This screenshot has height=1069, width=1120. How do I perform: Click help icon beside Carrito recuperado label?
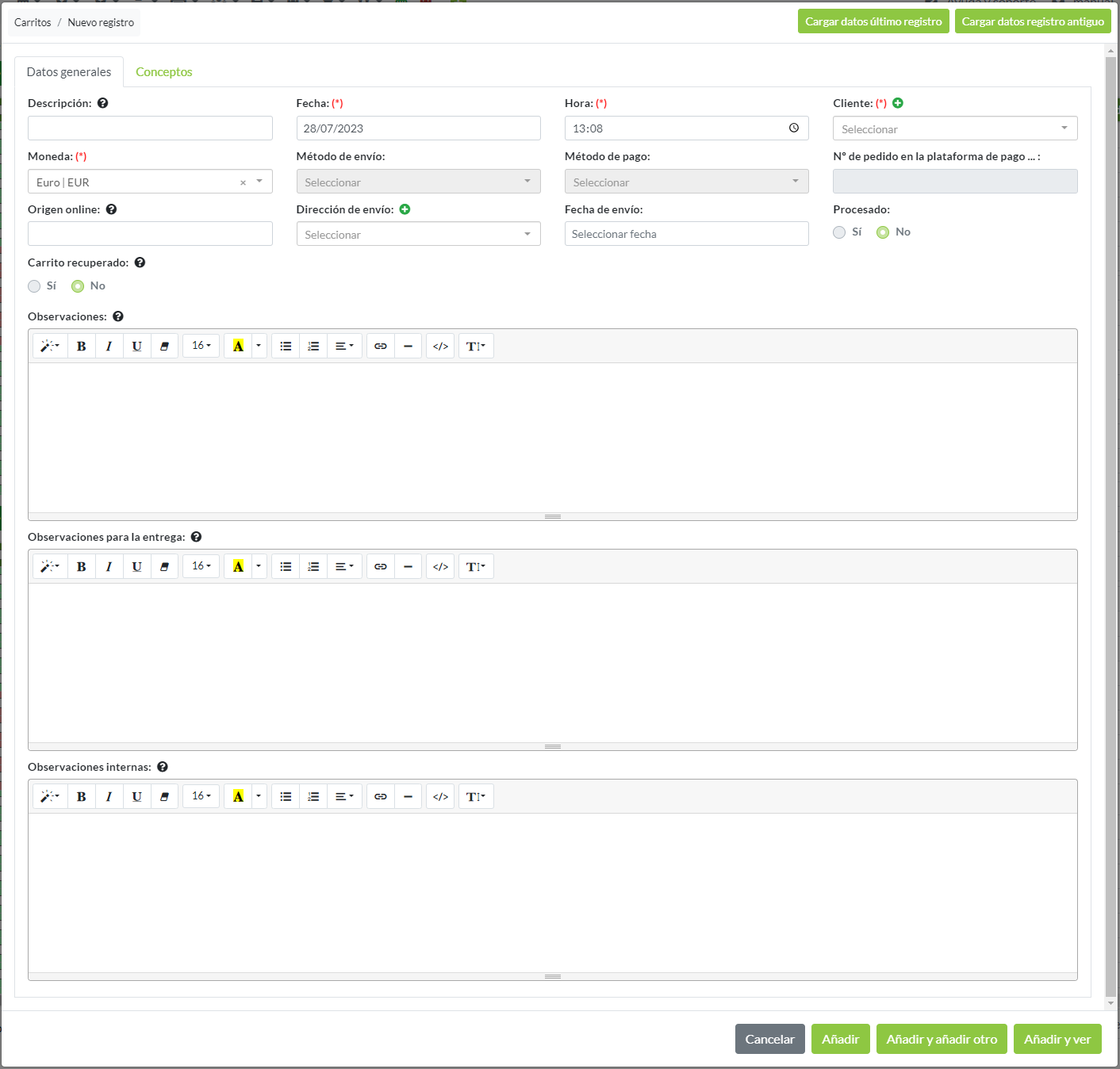[x=140, y=262]
